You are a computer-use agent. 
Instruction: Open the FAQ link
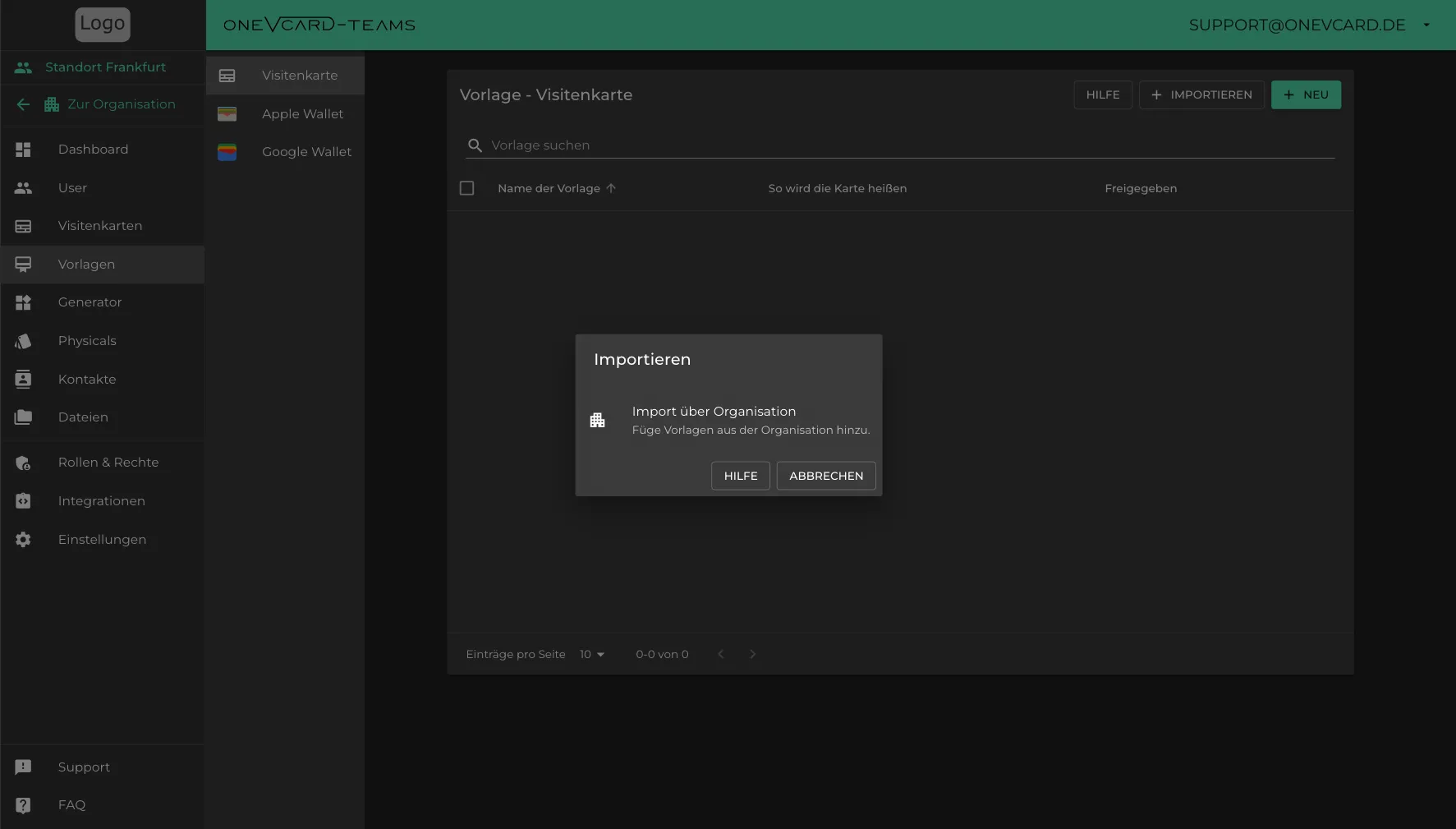coord(103,805)
